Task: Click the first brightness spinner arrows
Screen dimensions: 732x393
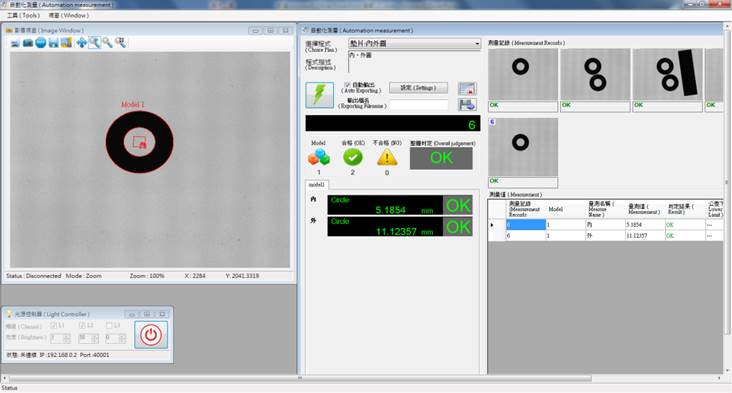Action: (x=66, y=338)
